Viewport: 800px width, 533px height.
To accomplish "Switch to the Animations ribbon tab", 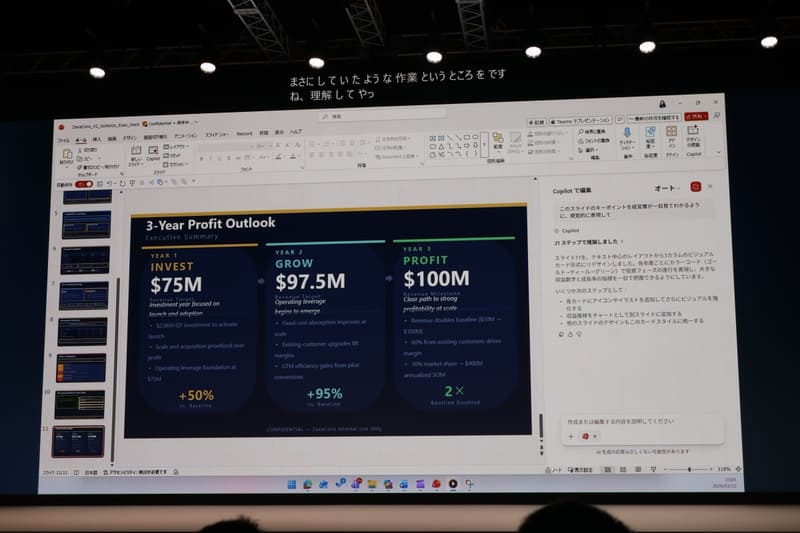I will pyautogui.click(x=186, y=135).
